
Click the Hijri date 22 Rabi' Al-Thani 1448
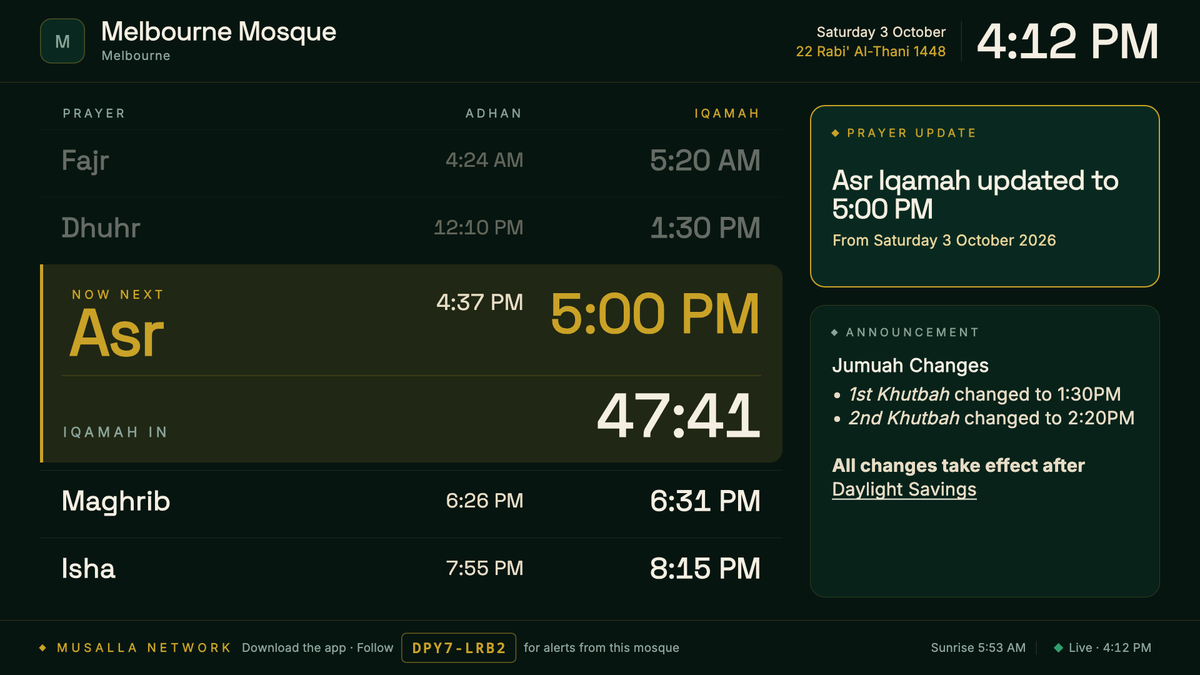click(x=871, y=51)
